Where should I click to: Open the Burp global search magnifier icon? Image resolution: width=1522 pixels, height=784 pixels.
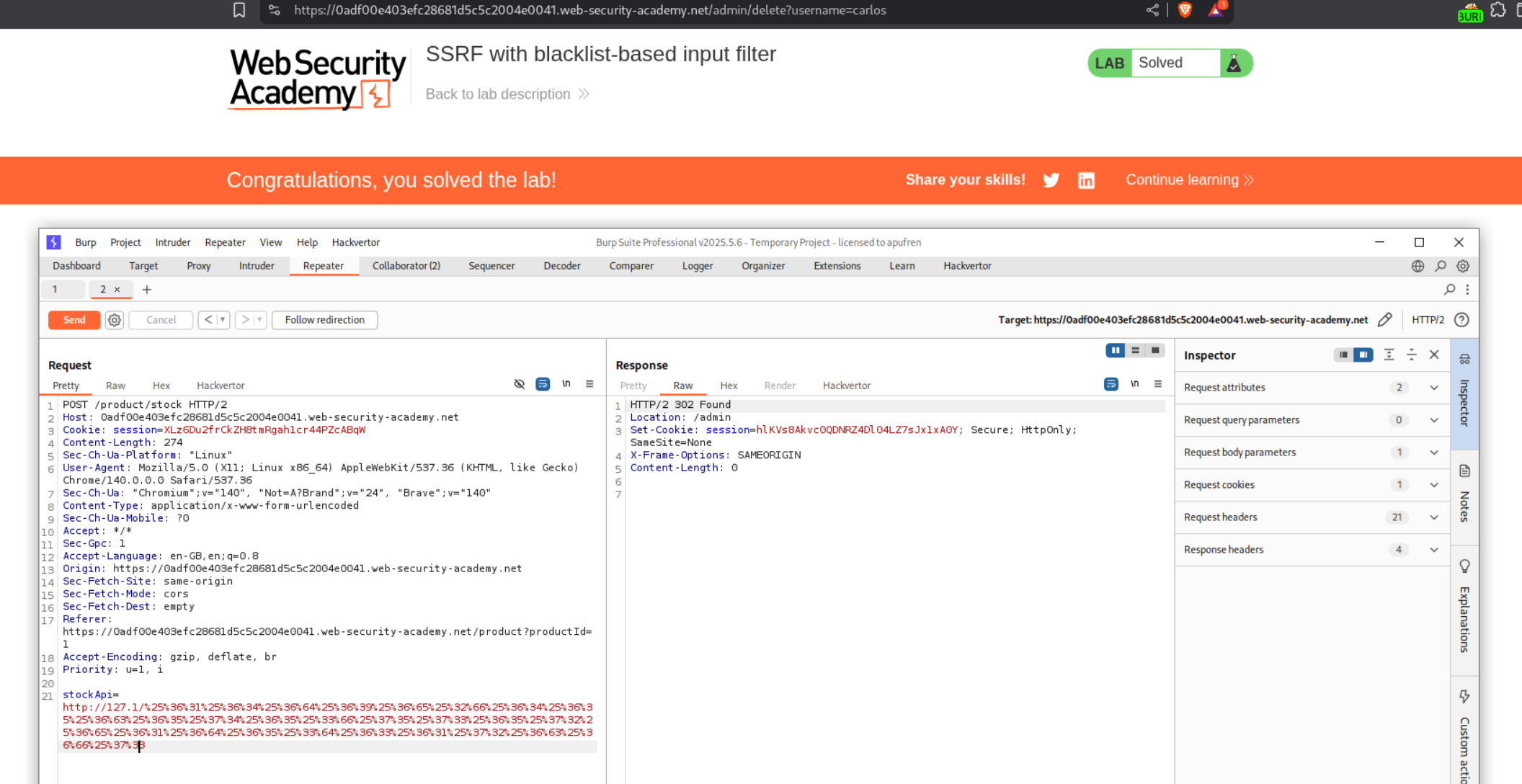[1440, 266]
